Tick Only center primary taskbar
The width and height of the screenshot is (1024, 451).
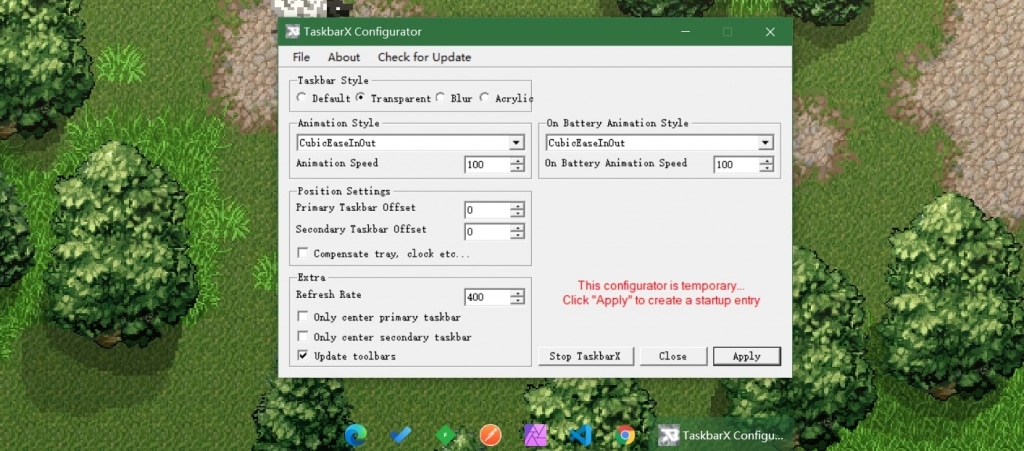[x=303, y=317]
